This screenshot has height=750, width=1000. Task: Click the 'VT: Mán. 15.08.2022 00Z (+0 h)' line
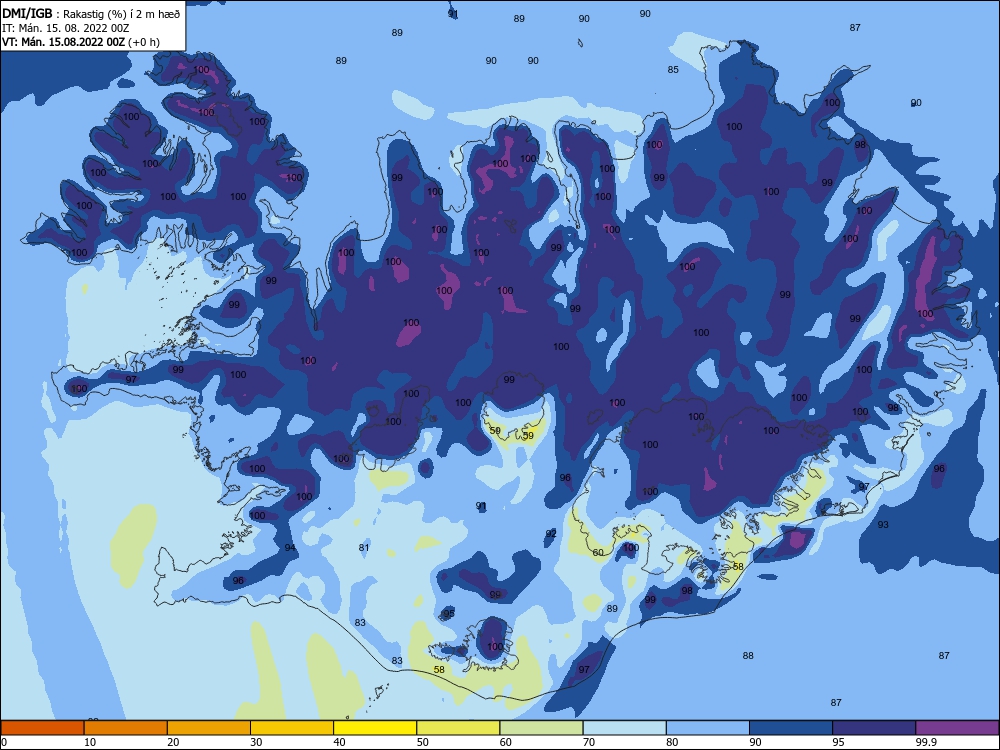[81, 42]
